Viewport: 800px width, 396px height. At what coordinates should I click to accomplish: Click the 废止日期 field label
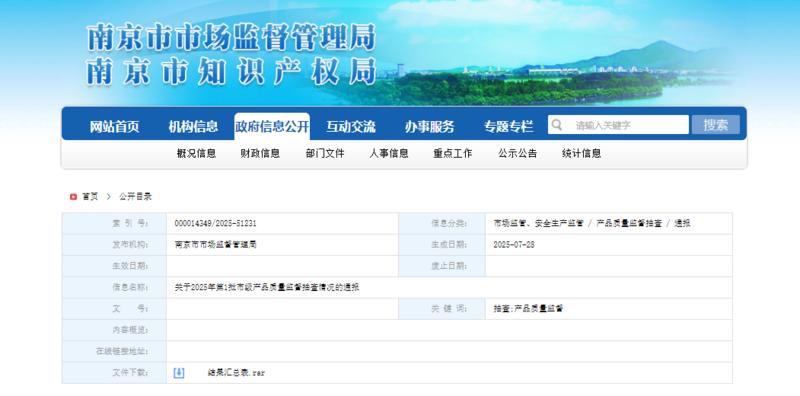point(449,266)
